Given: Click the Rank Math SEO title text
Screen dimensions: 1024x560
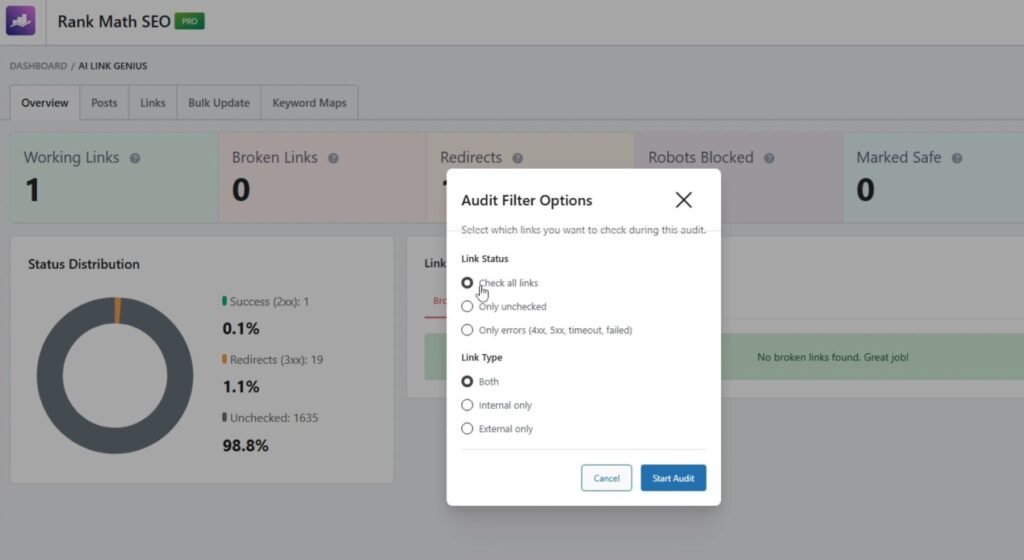Looking at the screenshot, I should point(114,22).
